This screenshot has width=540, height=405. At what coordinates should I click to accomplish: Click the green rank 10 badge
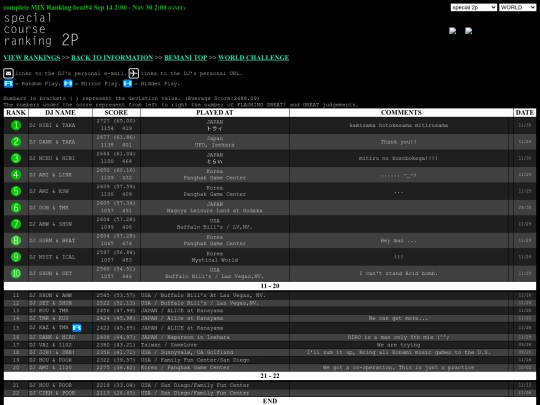(16, 273)
